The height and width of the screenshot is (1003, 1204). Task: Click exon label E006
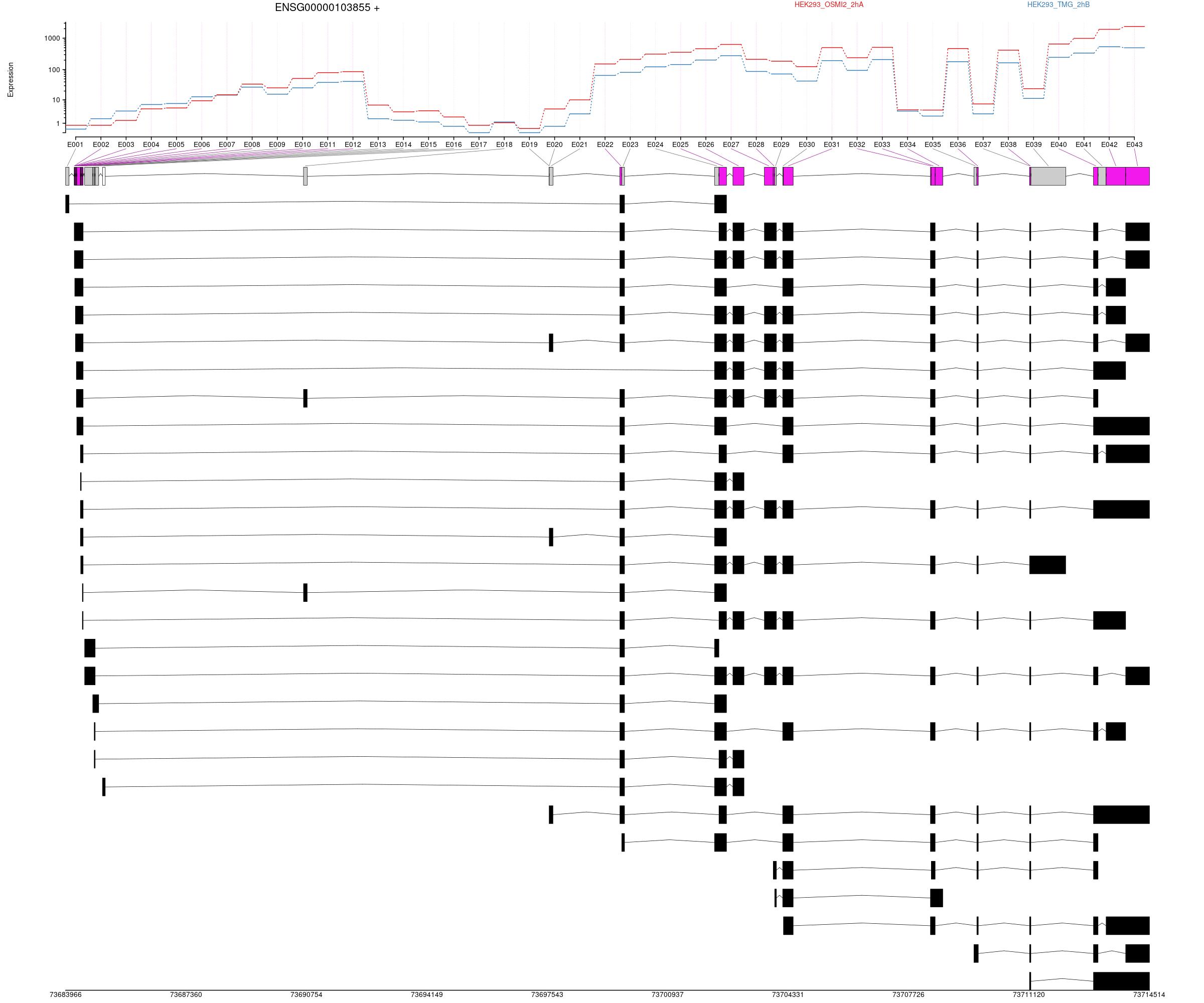pyautogui.click(x=201, y=145)
